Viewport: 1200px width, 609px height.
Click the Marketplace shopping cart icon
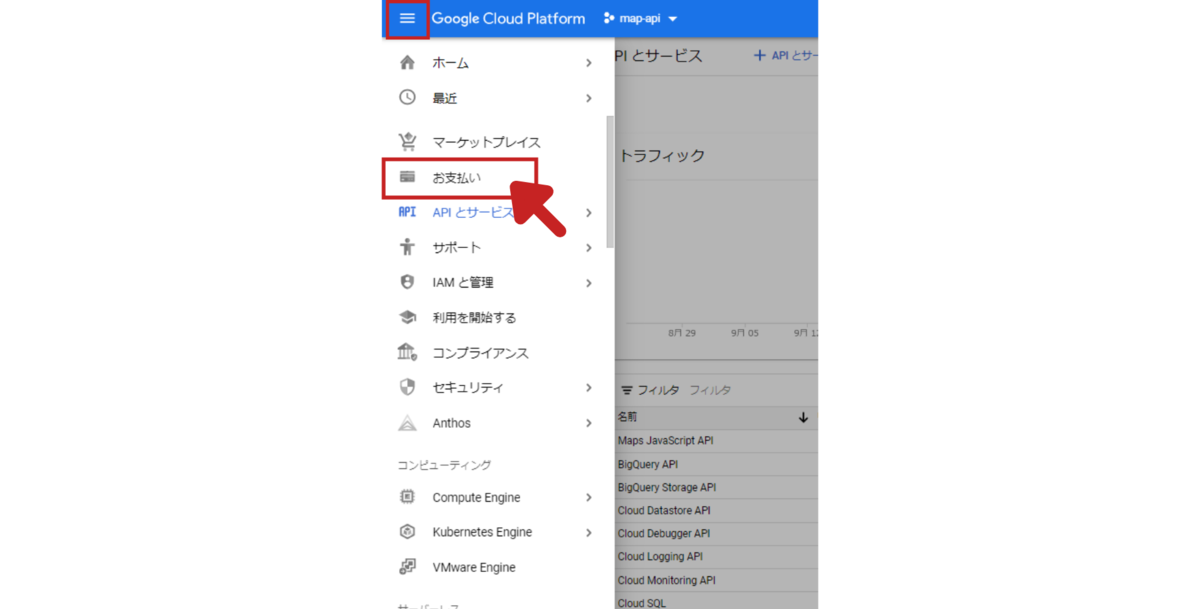tap(407, 142)
